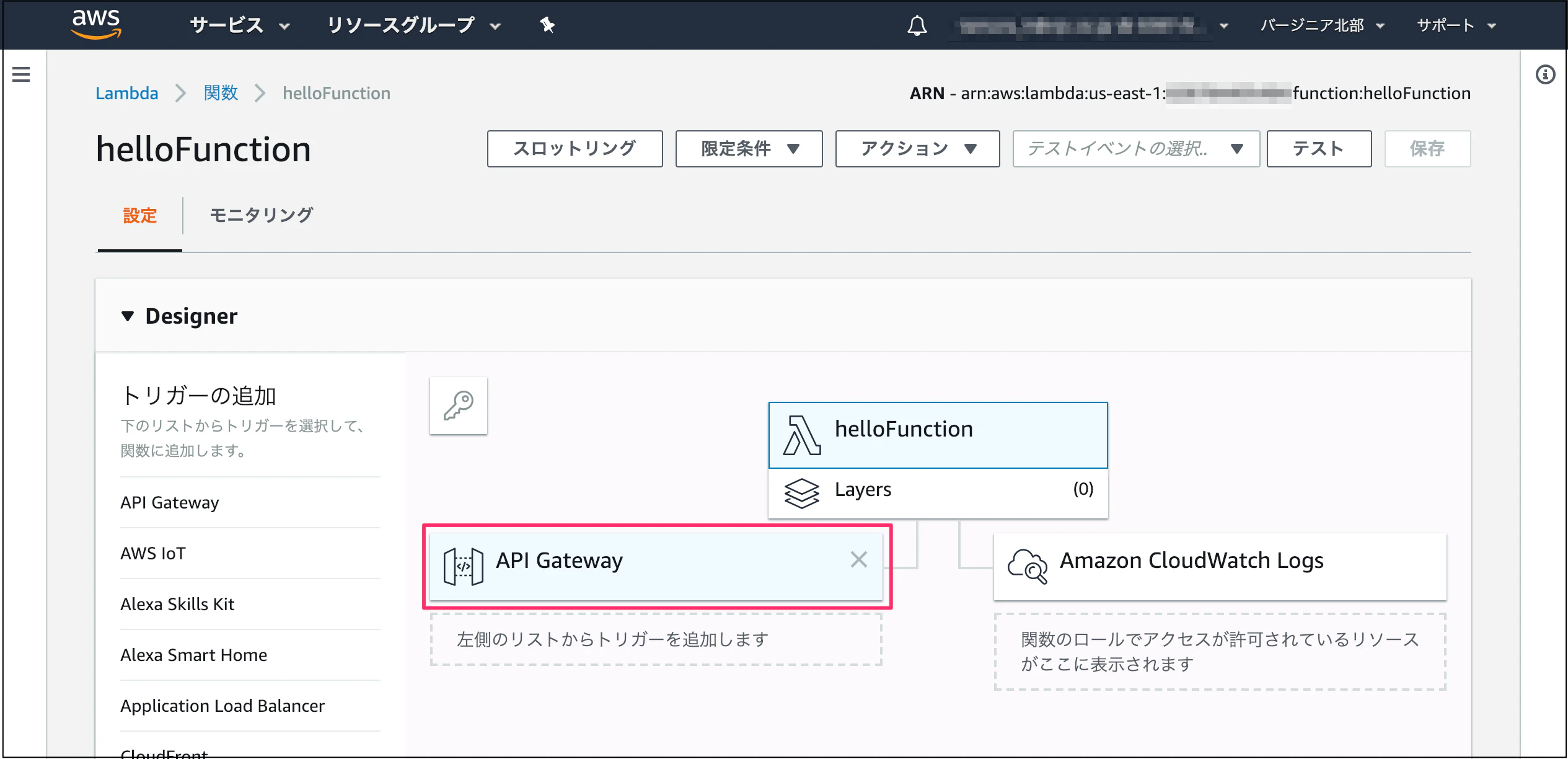The width and height of the screenshot is (1568, 759).
Task: Click the AWS logo
Action: coord(96,25)
